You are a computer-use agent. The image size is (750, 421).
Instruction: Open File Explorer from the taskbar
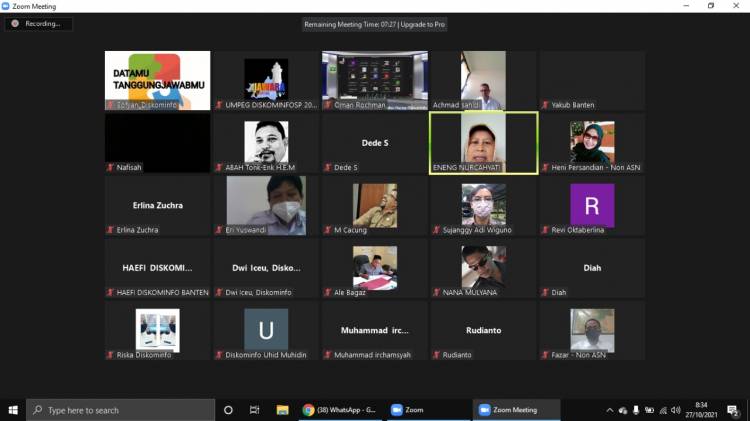point(282,410)
